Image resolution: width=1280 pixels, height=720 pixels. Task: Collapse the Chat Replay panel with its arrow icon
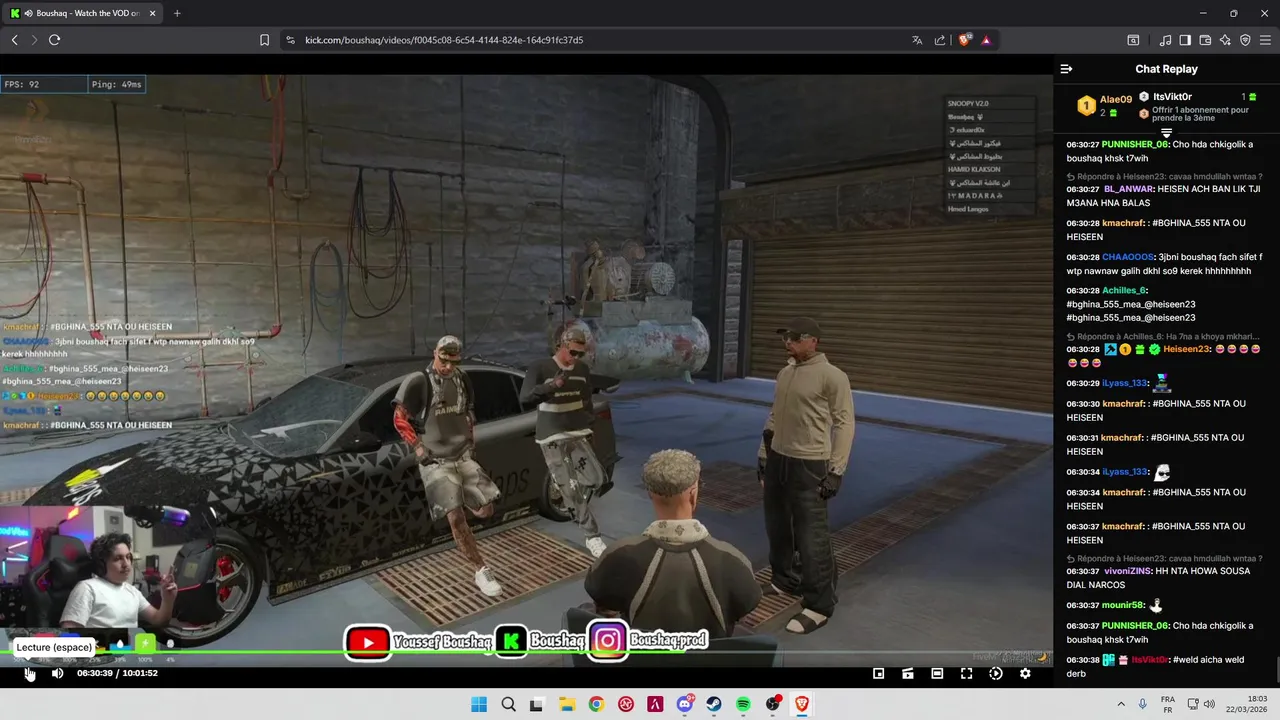click(1066, 69)
